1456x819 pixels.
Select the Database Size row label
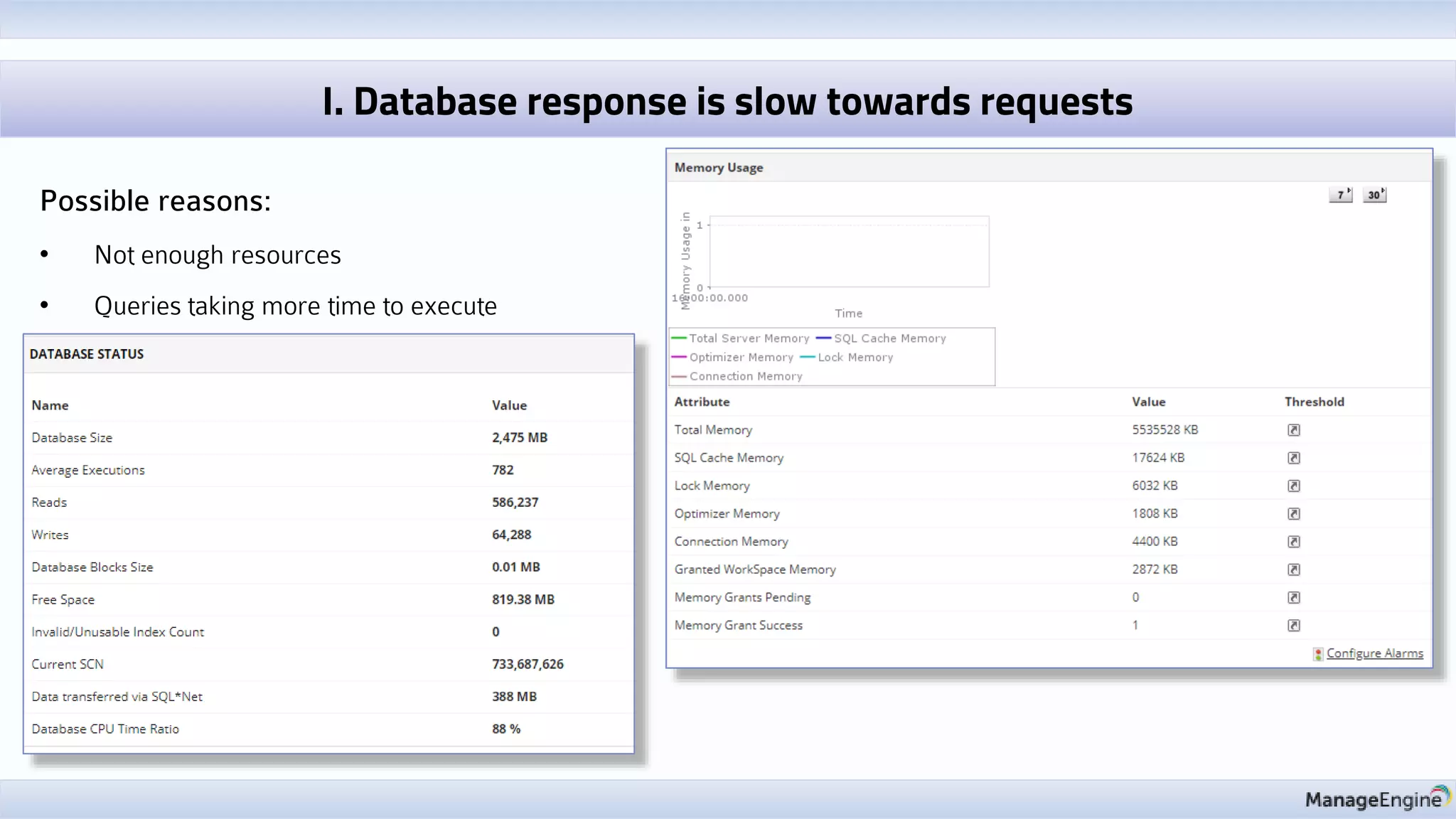click(x=72, y=438)
